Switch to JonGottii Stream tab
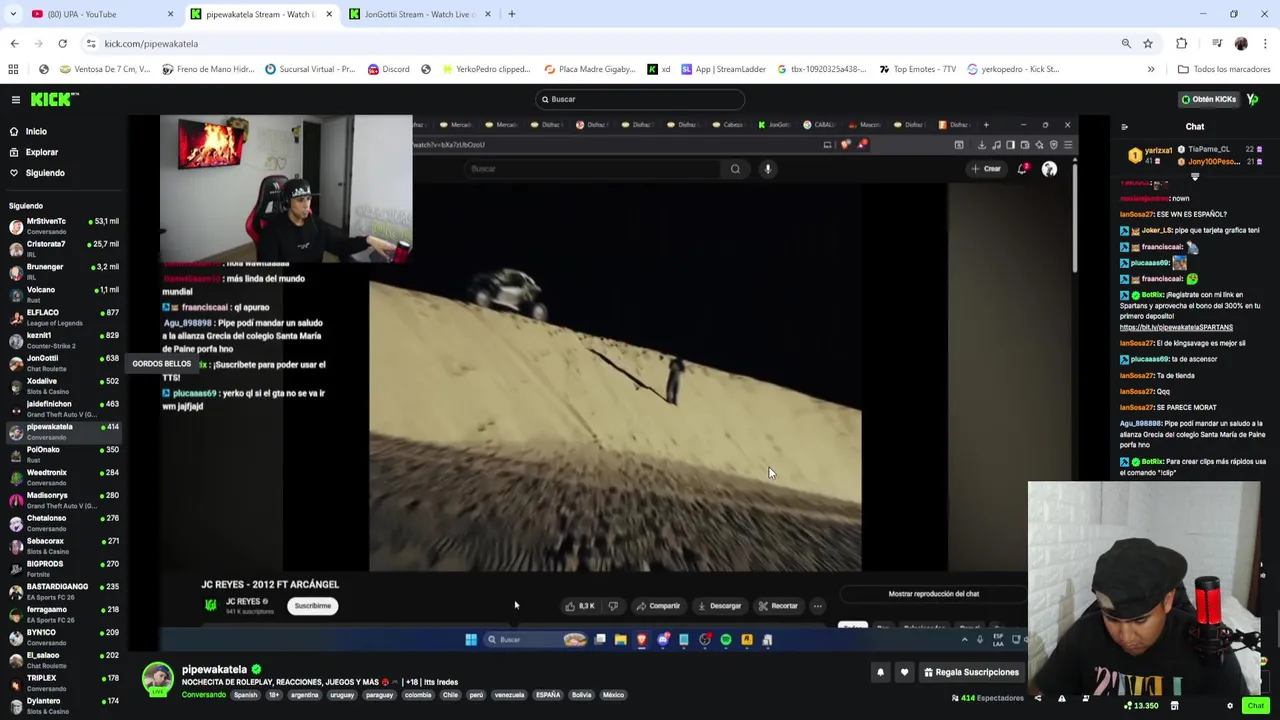This screenshot has width=1280, height=720. coord(418,14)
